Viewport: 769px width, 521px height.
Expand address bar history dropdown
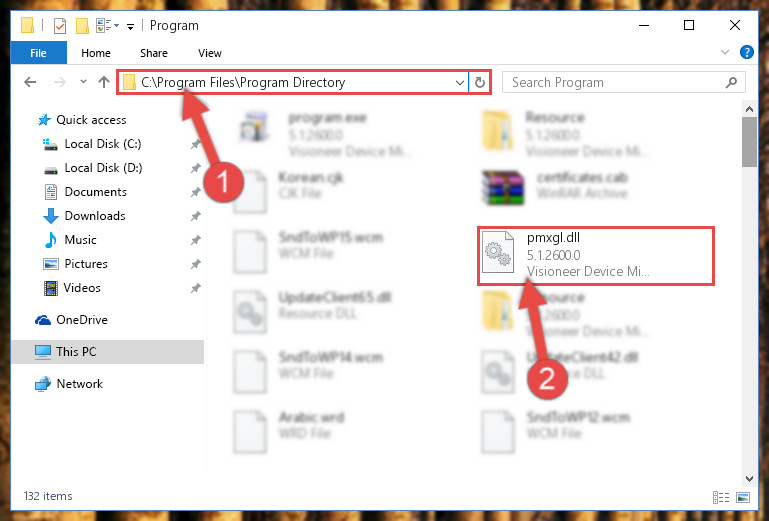tap(460, 82)
